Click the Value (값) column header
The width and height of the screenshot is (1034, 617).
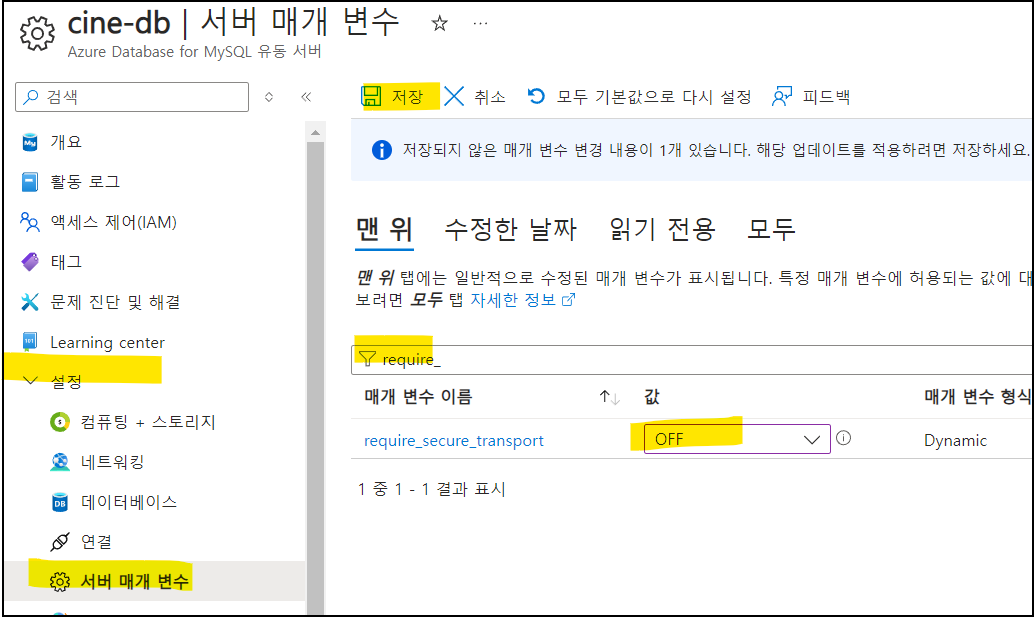pos(652,397)
